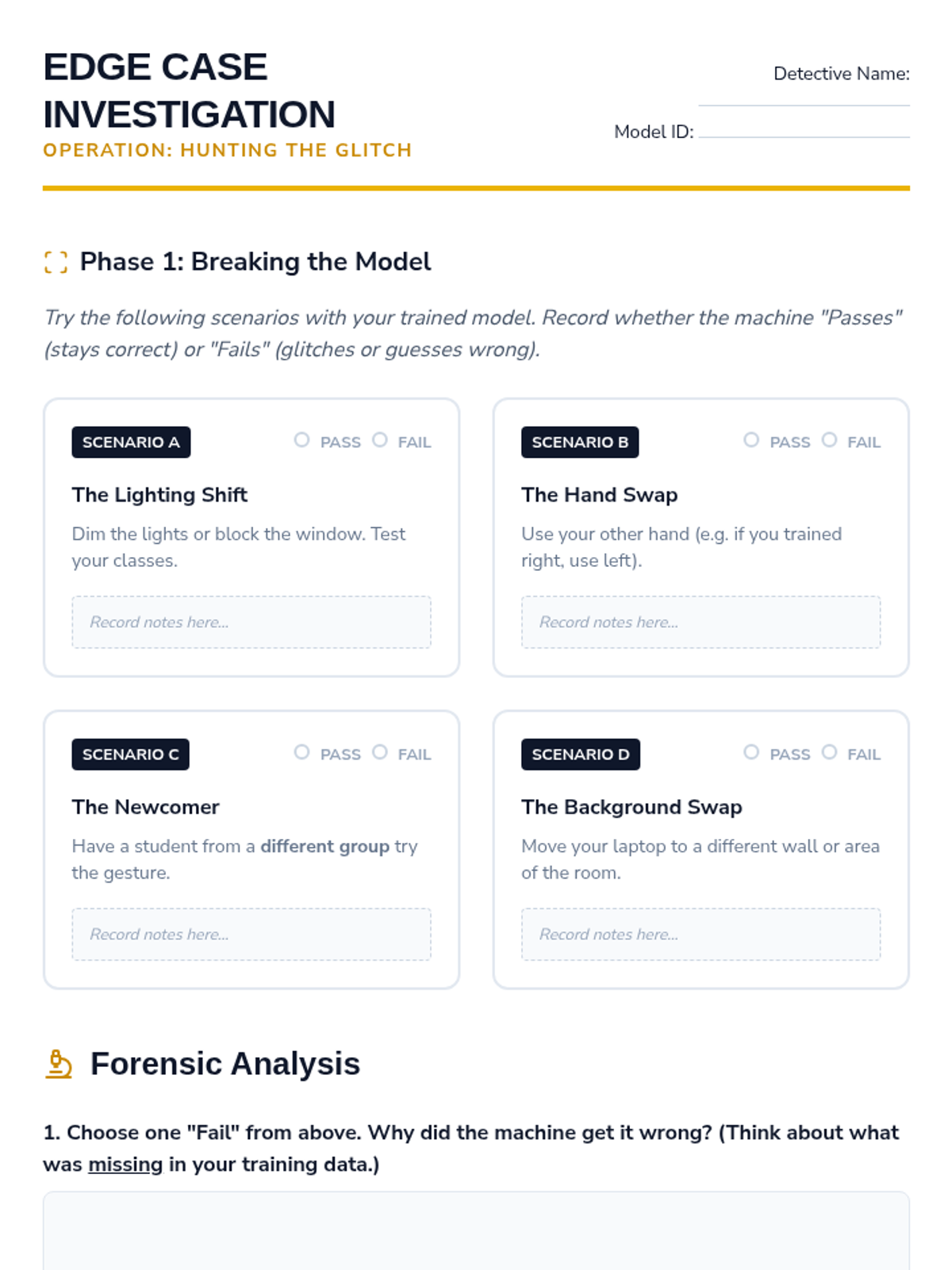The image size is (952, 1270).
Task: Select the SCENARIO A badge
Action: (x=131, y=442)
